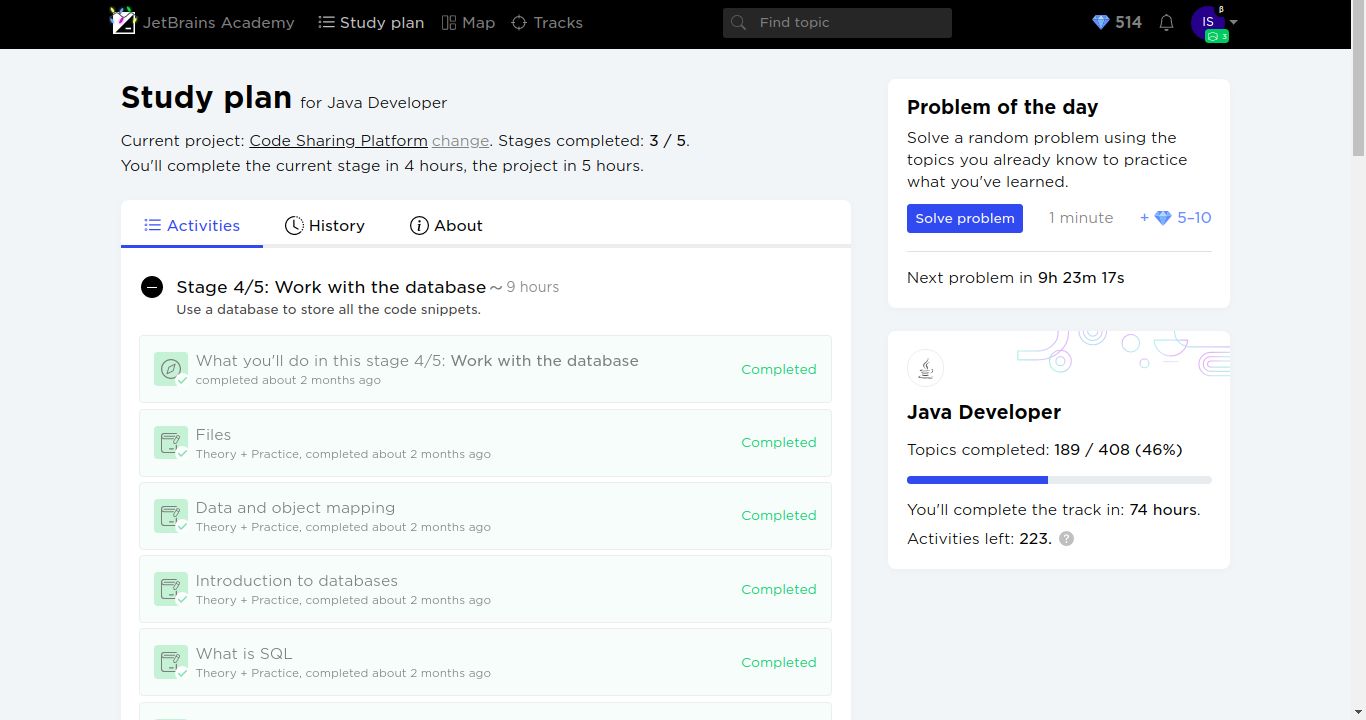The height and width of the screenshot is (720, 1366).
Task: Switch to the History tab
Action: 325,226
